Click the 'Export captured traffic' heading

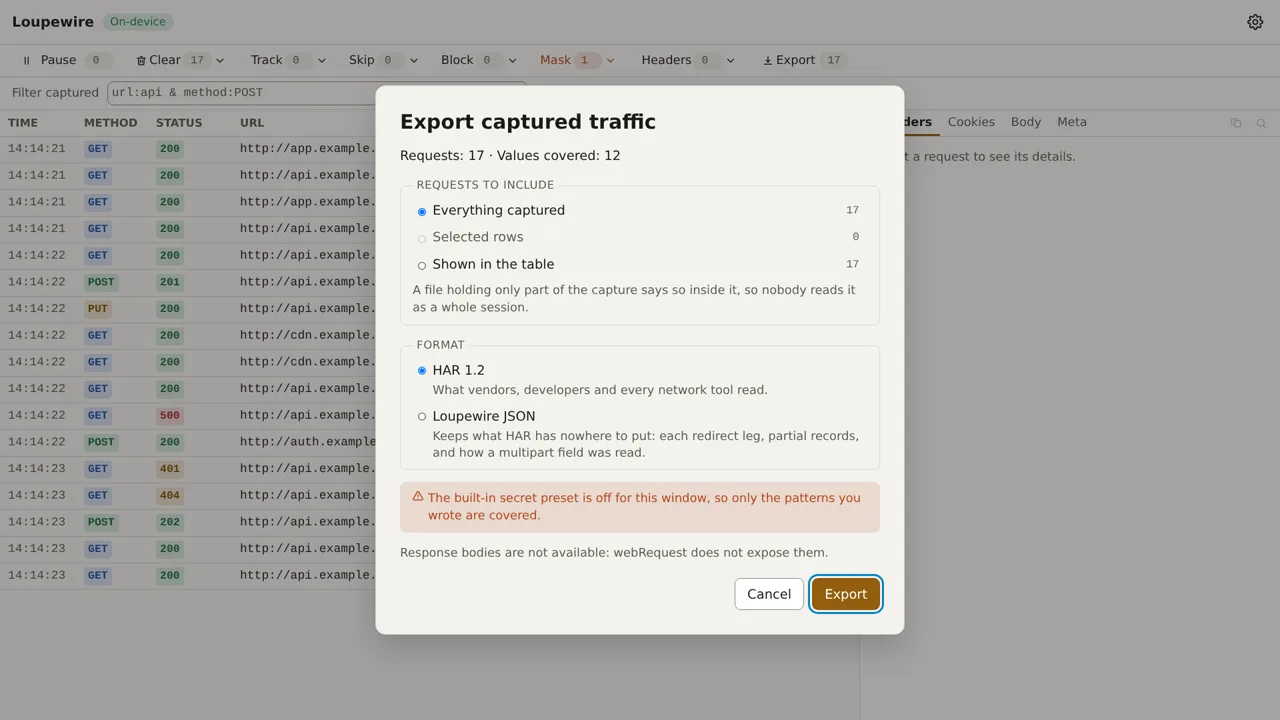[528, 122]
